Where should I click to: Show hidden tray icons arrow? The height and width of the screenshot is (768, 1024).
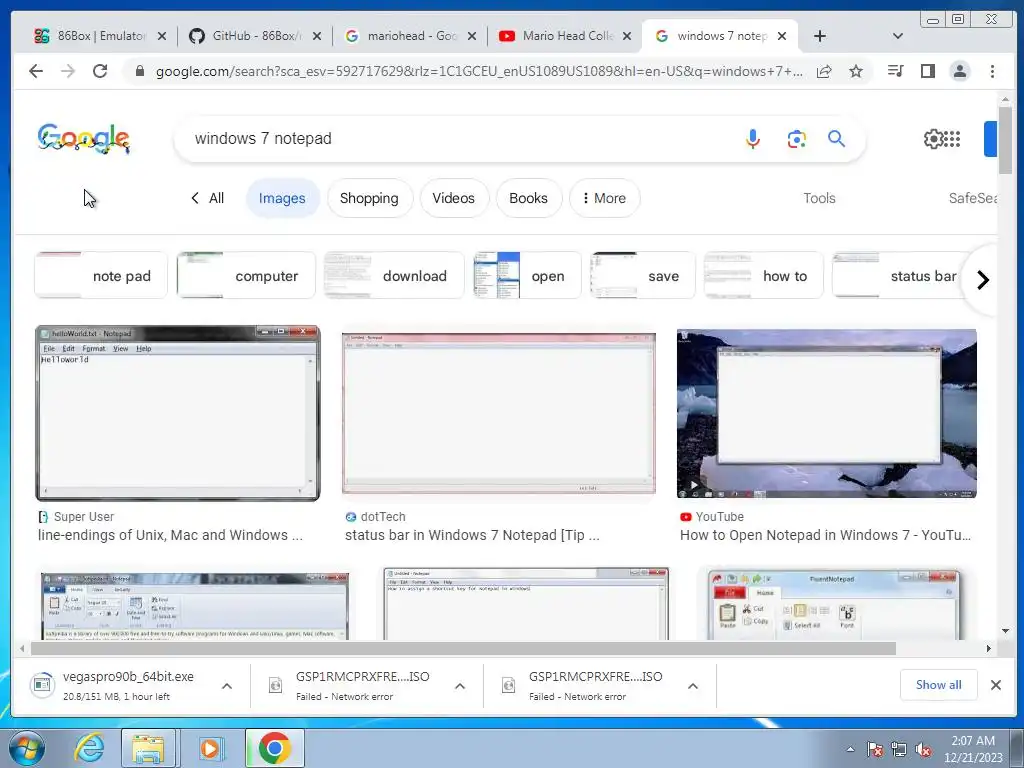[850, 749]
